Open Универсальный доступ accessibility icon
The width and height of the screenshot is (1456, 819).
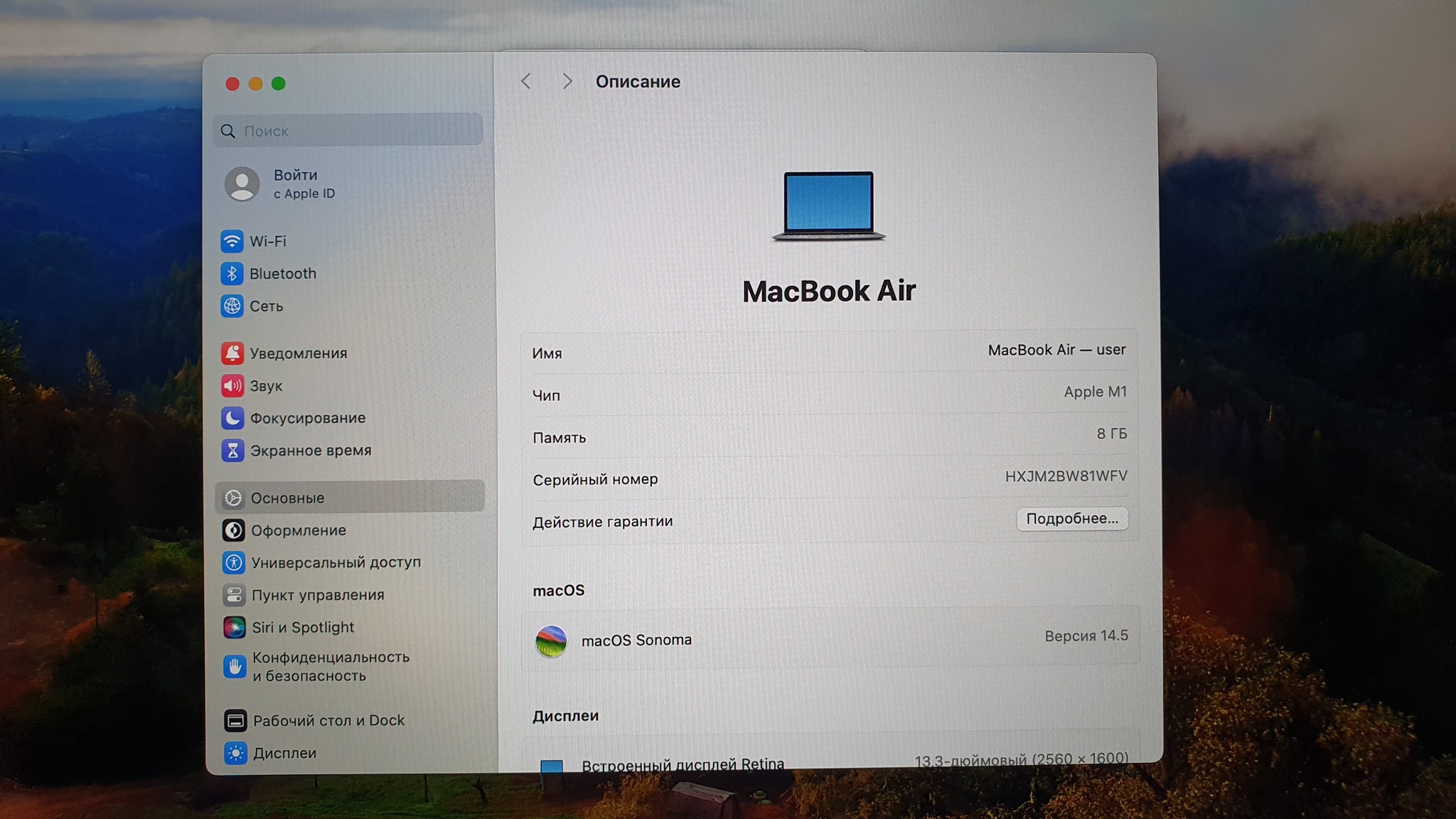(233, 562)
